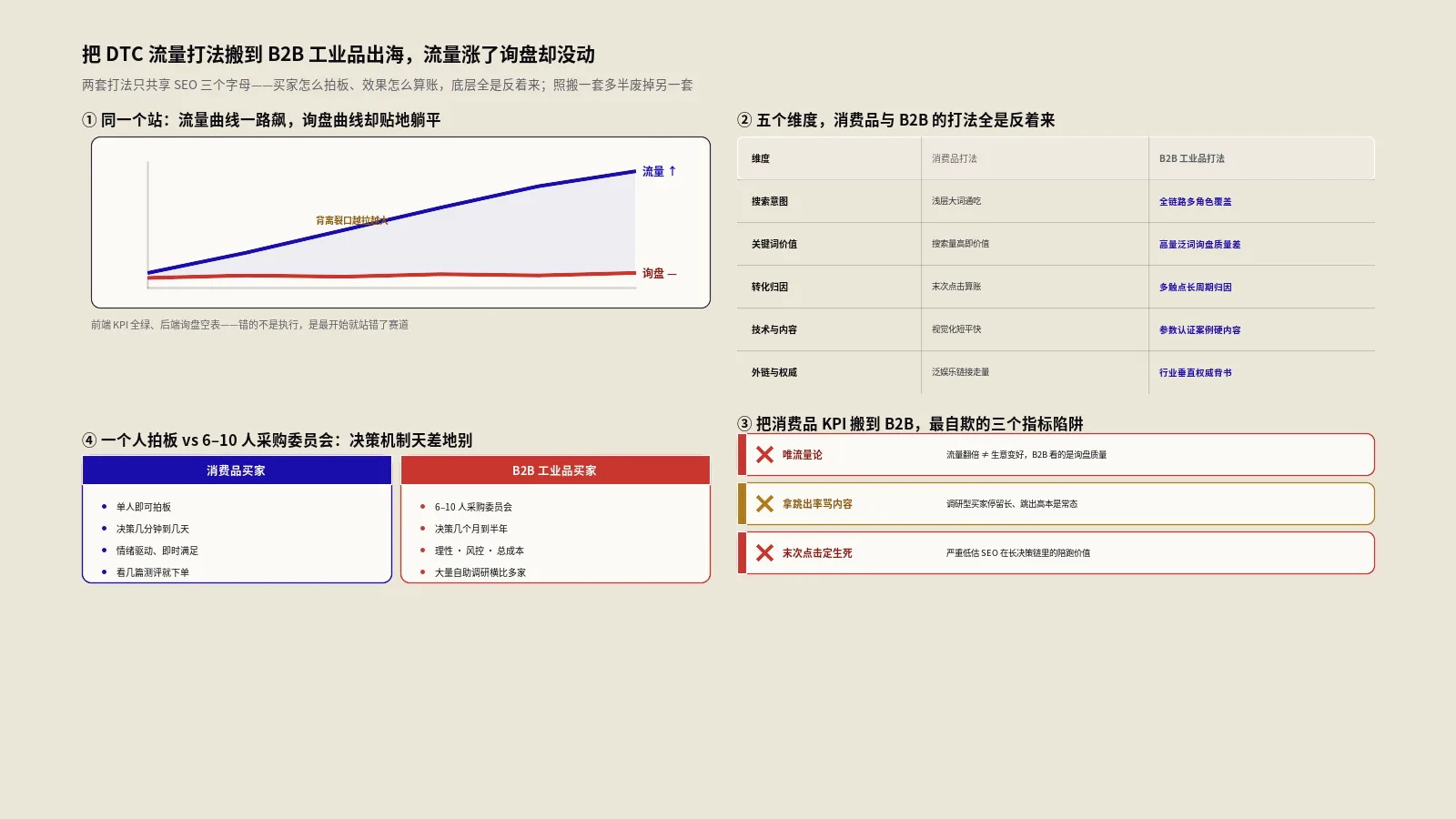Viewport: 1456px width, 819px height.
Task: Click the chart caption starting 前端 KPI 全绿
Action: (249, 325)
